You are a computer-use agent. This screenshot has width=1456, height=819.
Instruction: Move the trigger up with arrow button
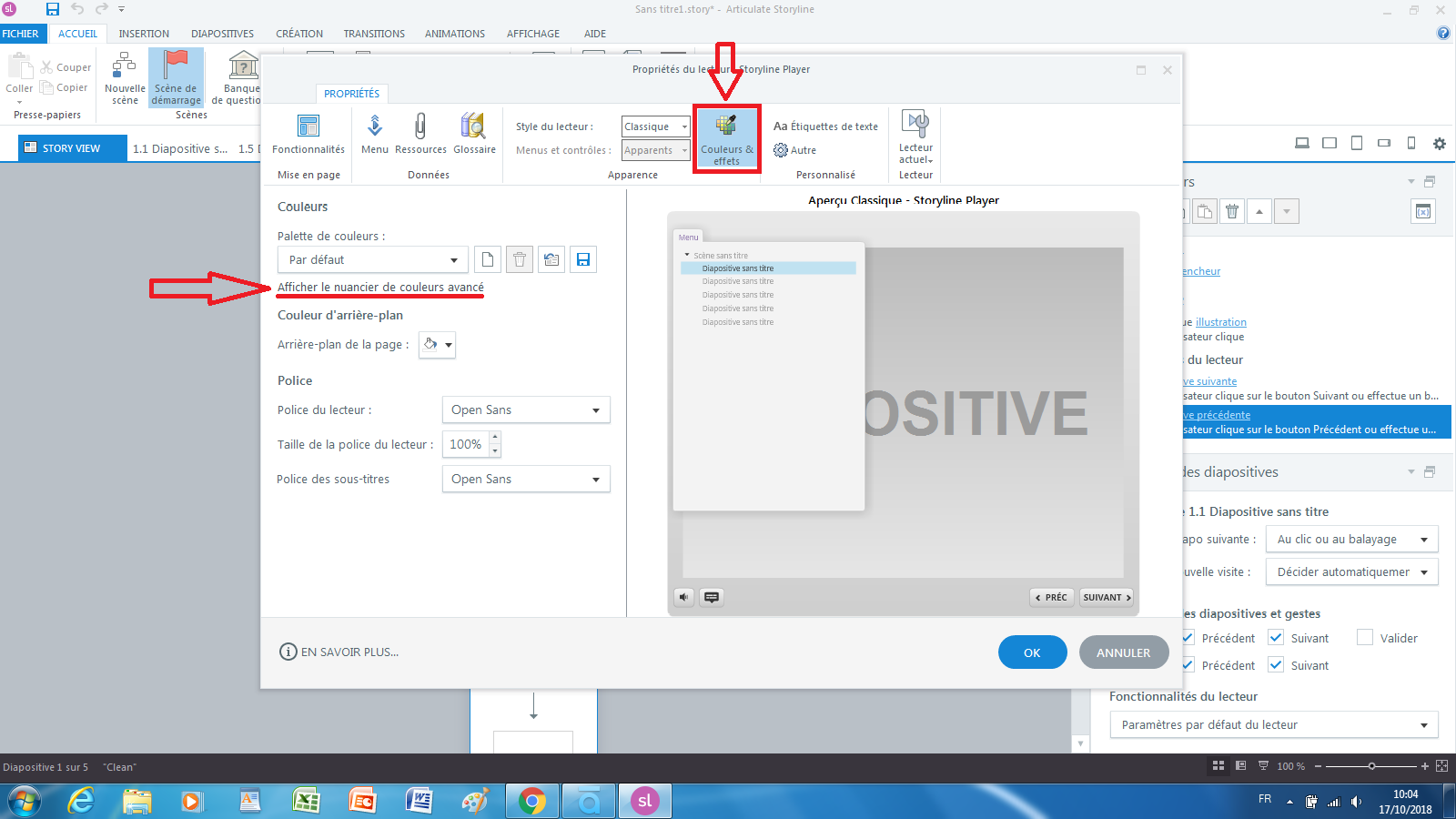(x=1259, y=211)
